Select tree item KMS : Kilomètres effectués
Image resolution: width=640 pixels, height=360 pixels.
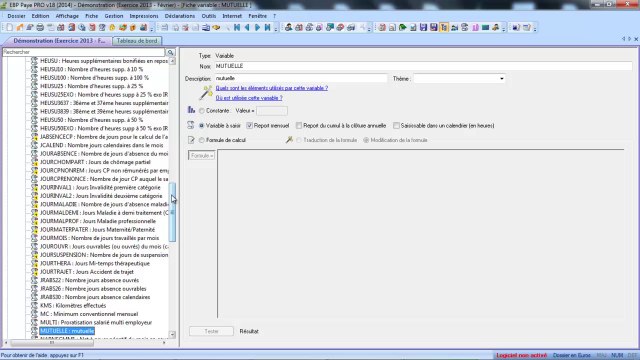(73, 305)
